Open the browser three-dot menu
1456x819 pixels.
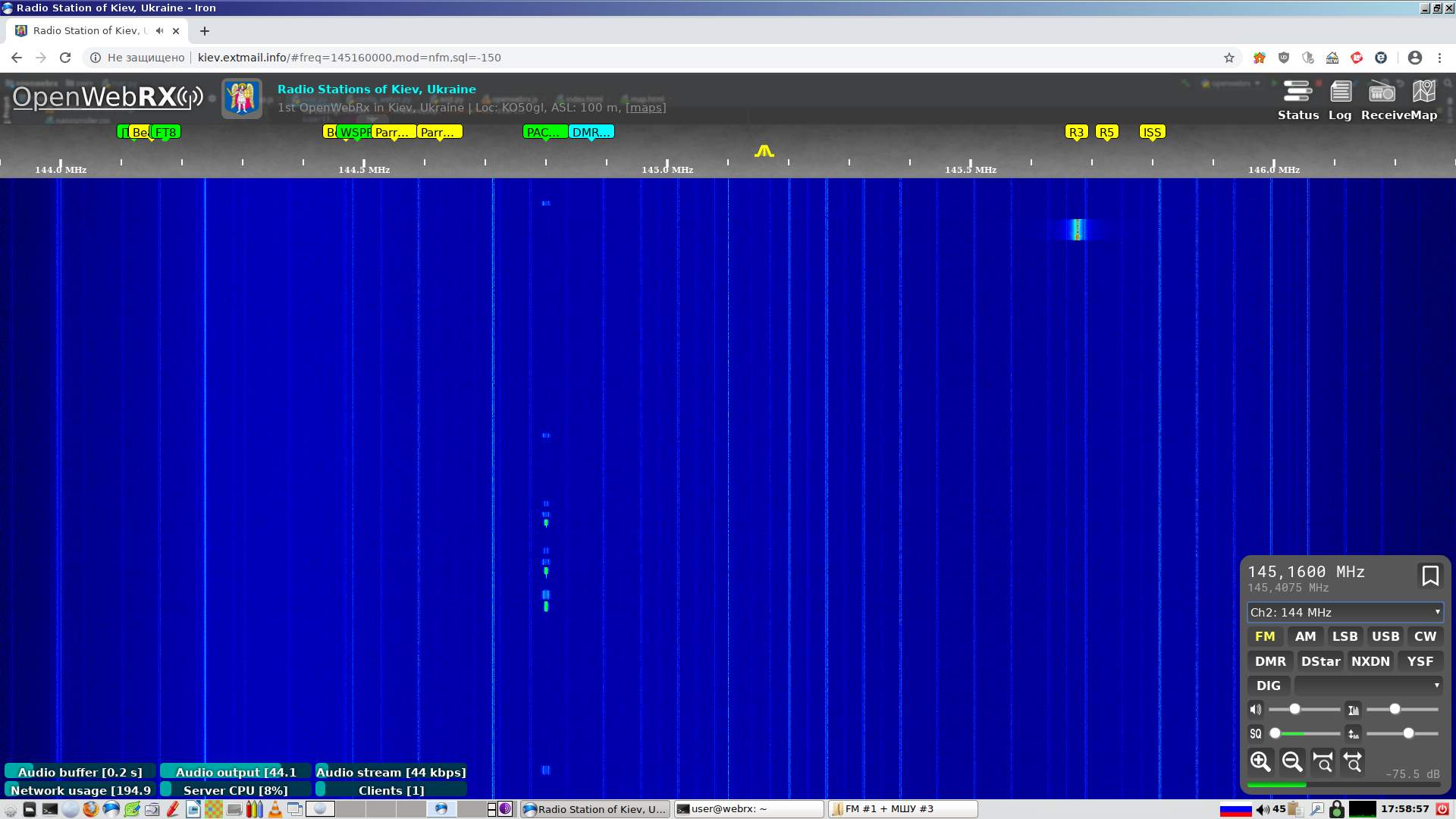1439,58
